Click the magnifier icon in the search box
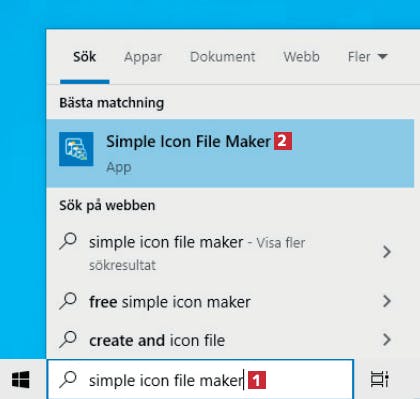The width and height of the screenshot is (420, 399). click(x=68, y=380)
